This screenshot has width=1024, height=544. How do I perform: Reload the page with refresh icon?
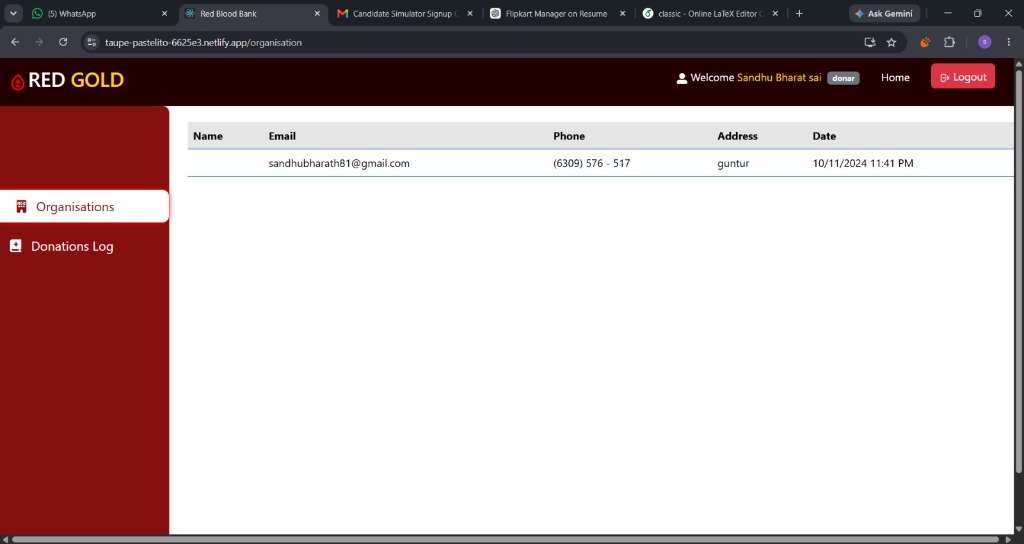tap(63, 42)
